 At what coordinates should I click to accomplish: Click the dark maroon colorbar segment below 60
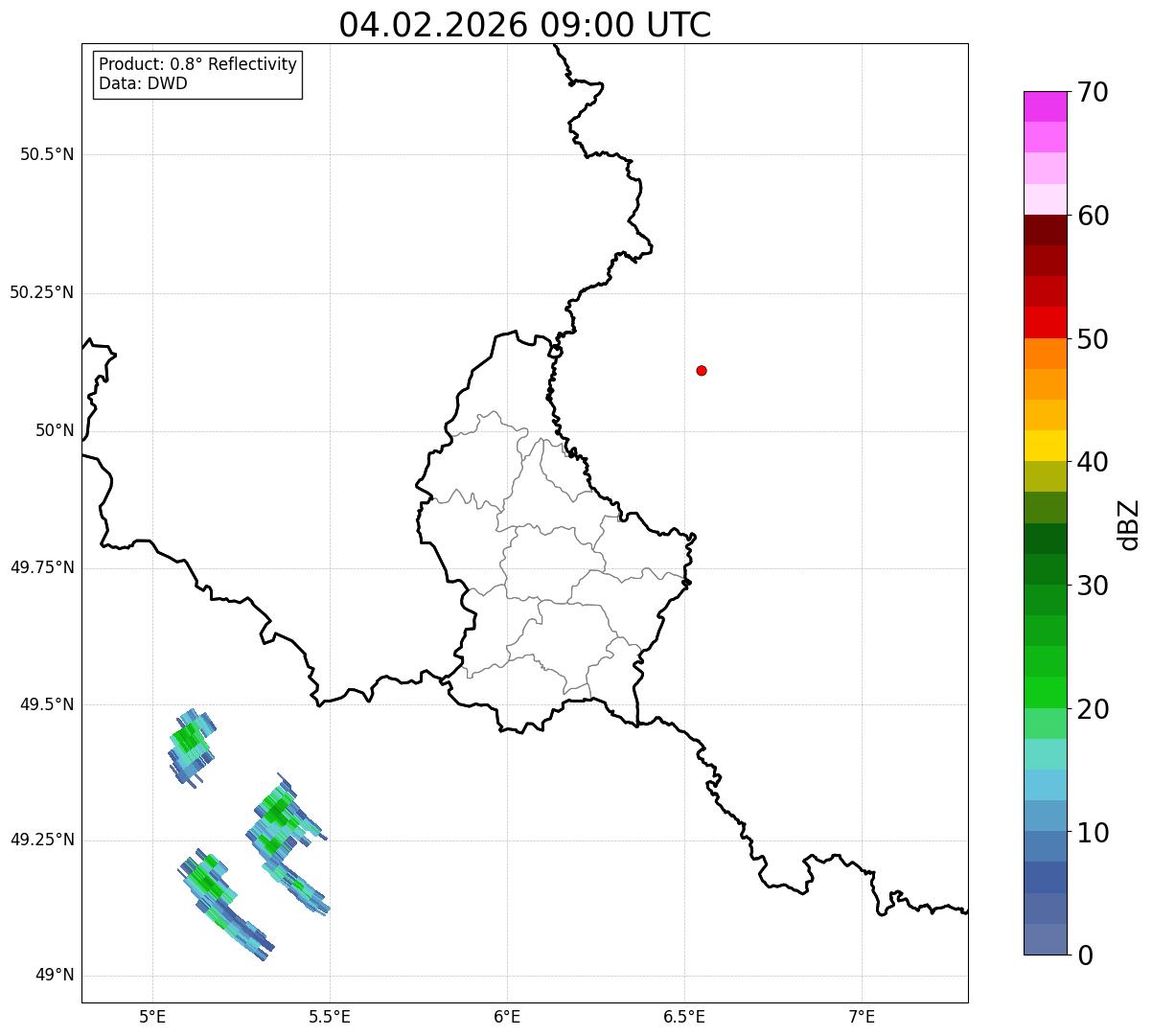tap(1045, 230)
